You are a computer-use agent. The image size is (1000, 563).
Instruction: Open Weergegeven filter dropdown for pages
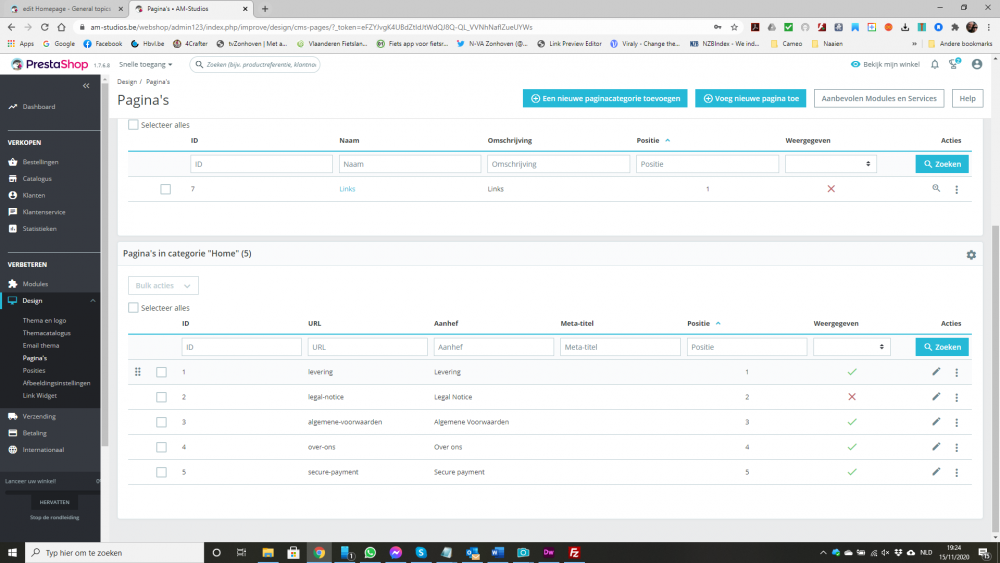click(x=851, y=347)
